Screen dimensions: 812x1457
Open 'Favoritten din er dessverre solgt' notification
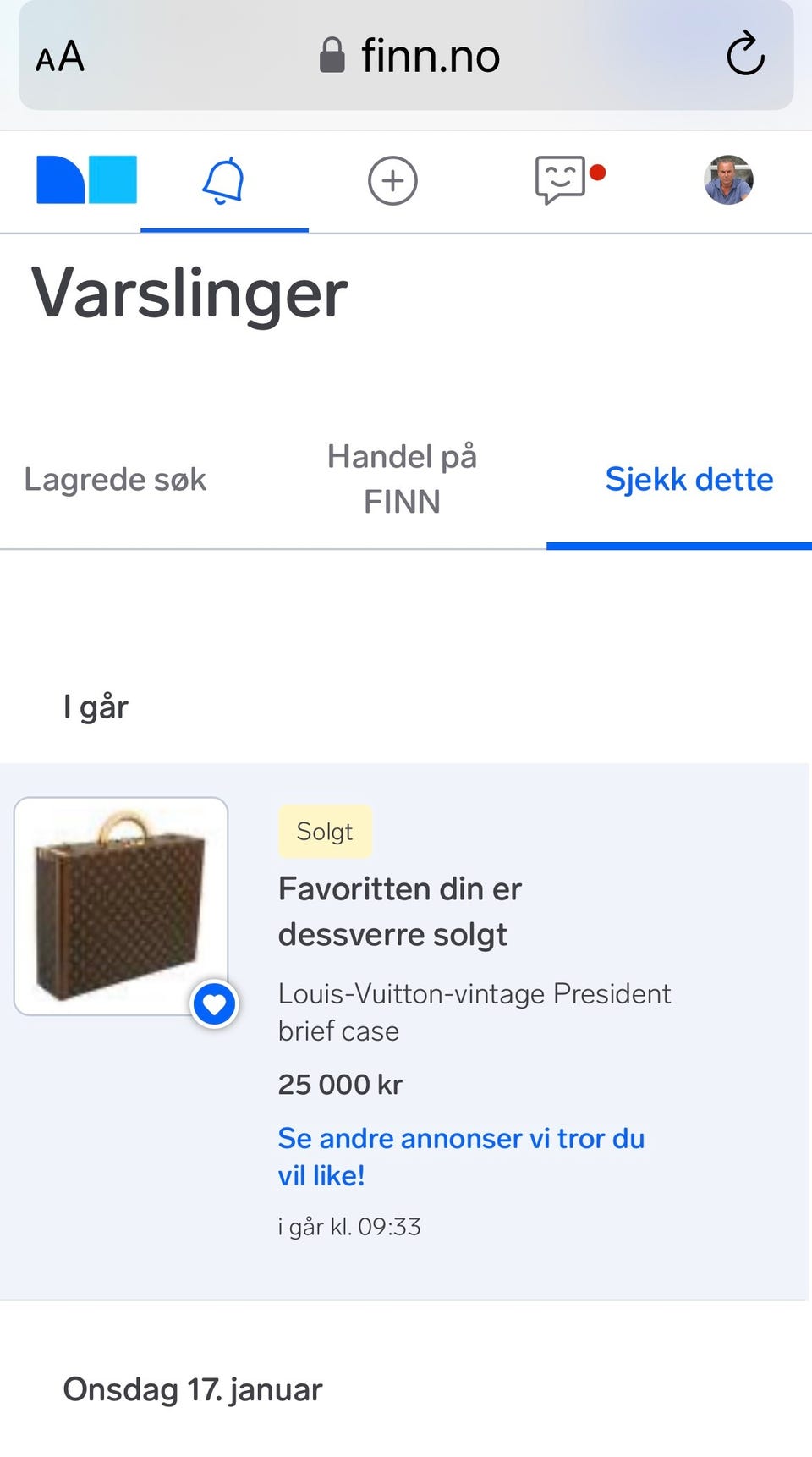[405, 1032]
